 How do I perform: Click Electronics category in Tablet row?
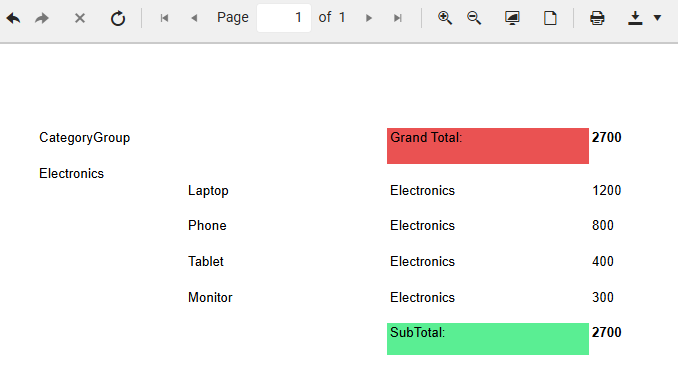(422, 261)
